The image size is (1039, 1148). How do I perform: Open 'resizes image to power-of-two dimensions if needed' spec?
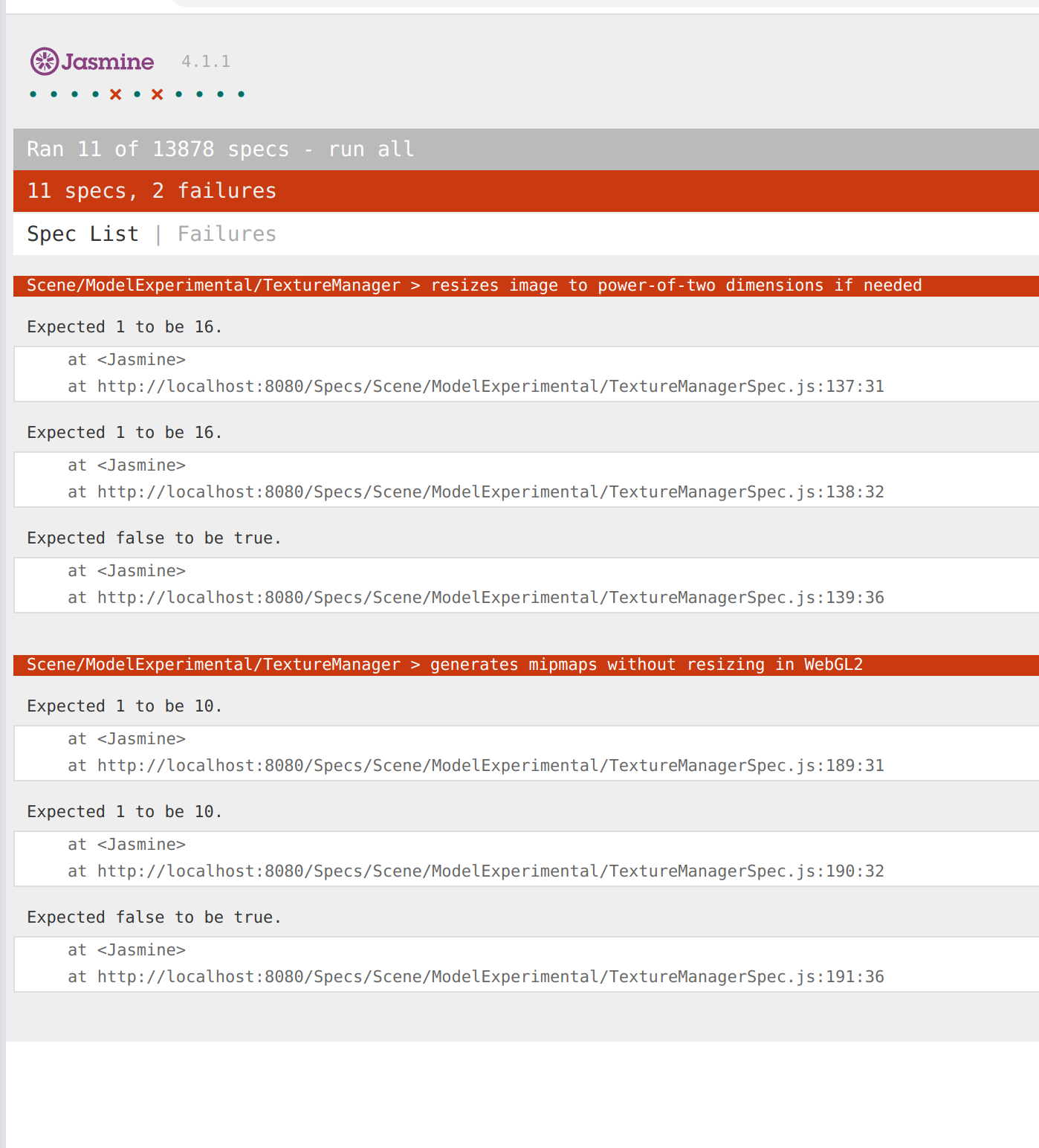676,286
